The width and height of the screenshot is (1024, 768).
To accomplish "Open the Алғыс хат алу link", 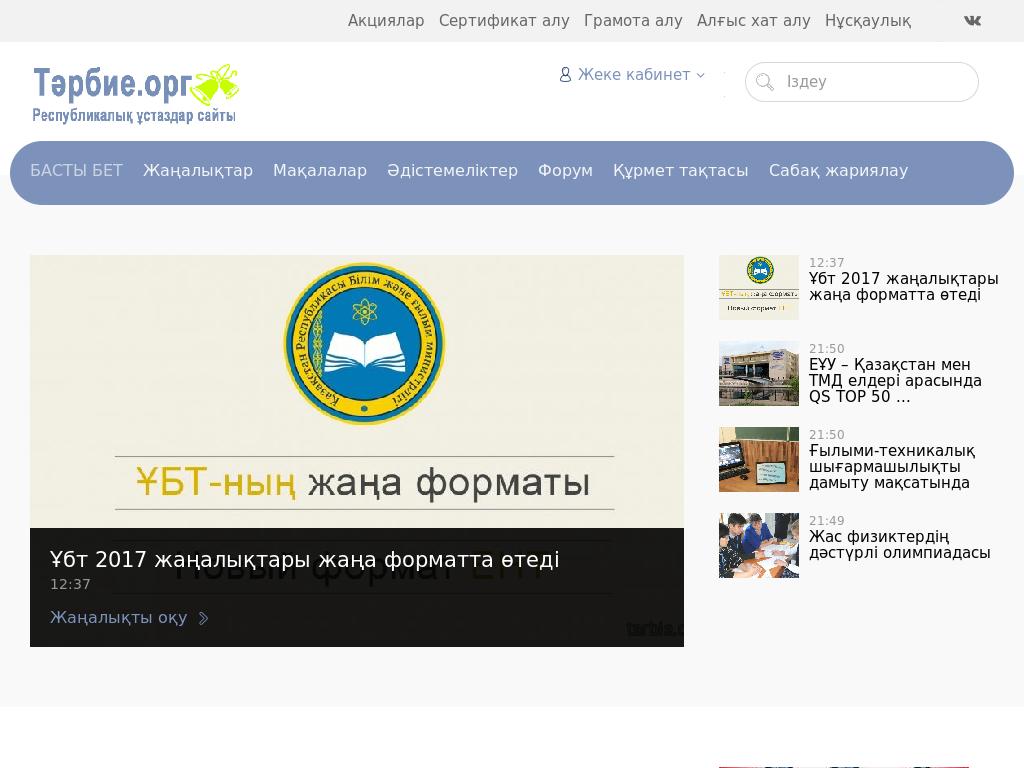I will [754, 21].
